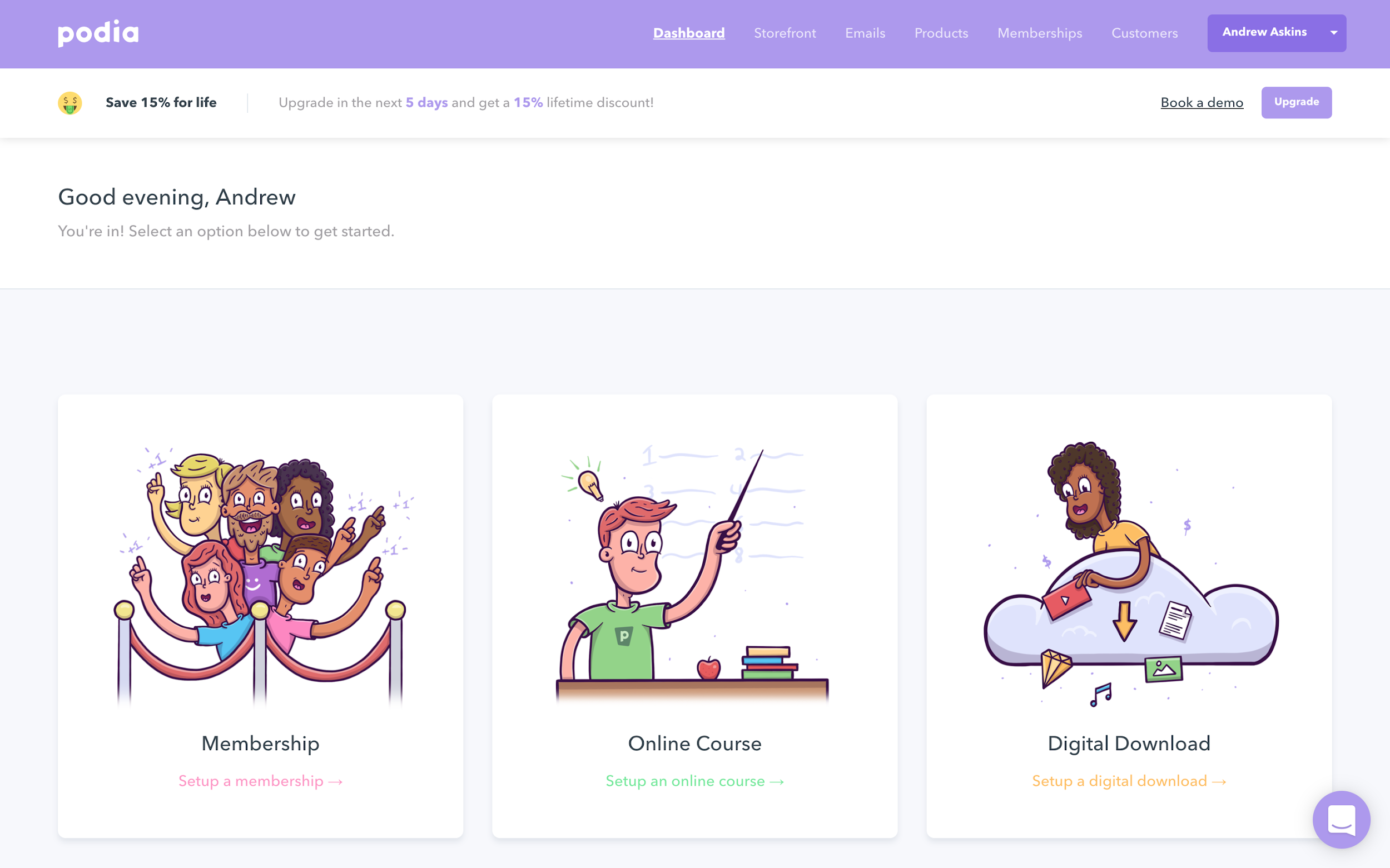Open the Products section

(x=941, y=33)
